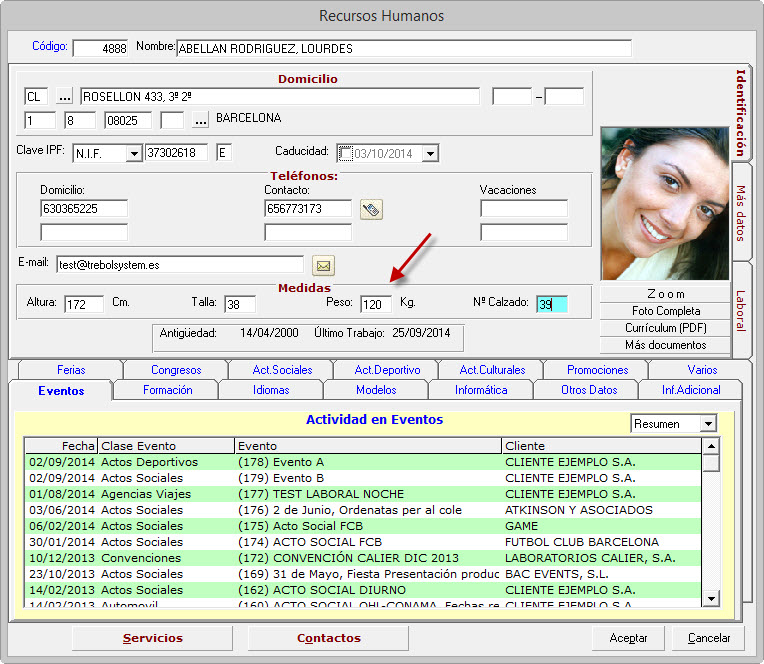Select the Promociones tab
Viewport: 764px width, 664px height.
coord(597,370)
